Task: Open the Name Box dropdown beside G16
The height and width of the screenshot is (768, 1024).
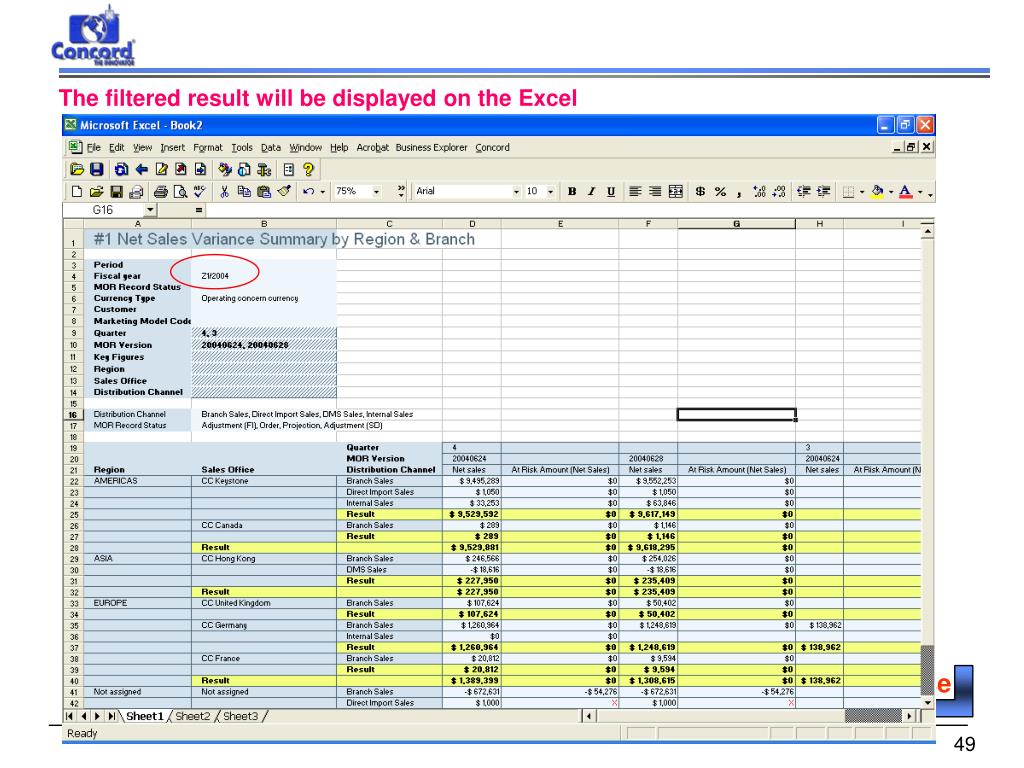Action: click(x=151, y=210)
